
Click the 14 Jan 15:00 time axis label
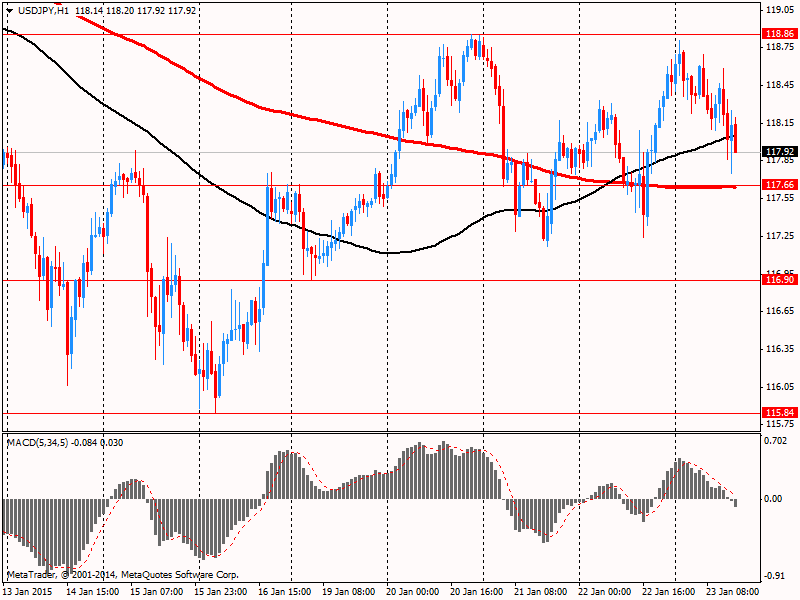[x=92, y=592]
